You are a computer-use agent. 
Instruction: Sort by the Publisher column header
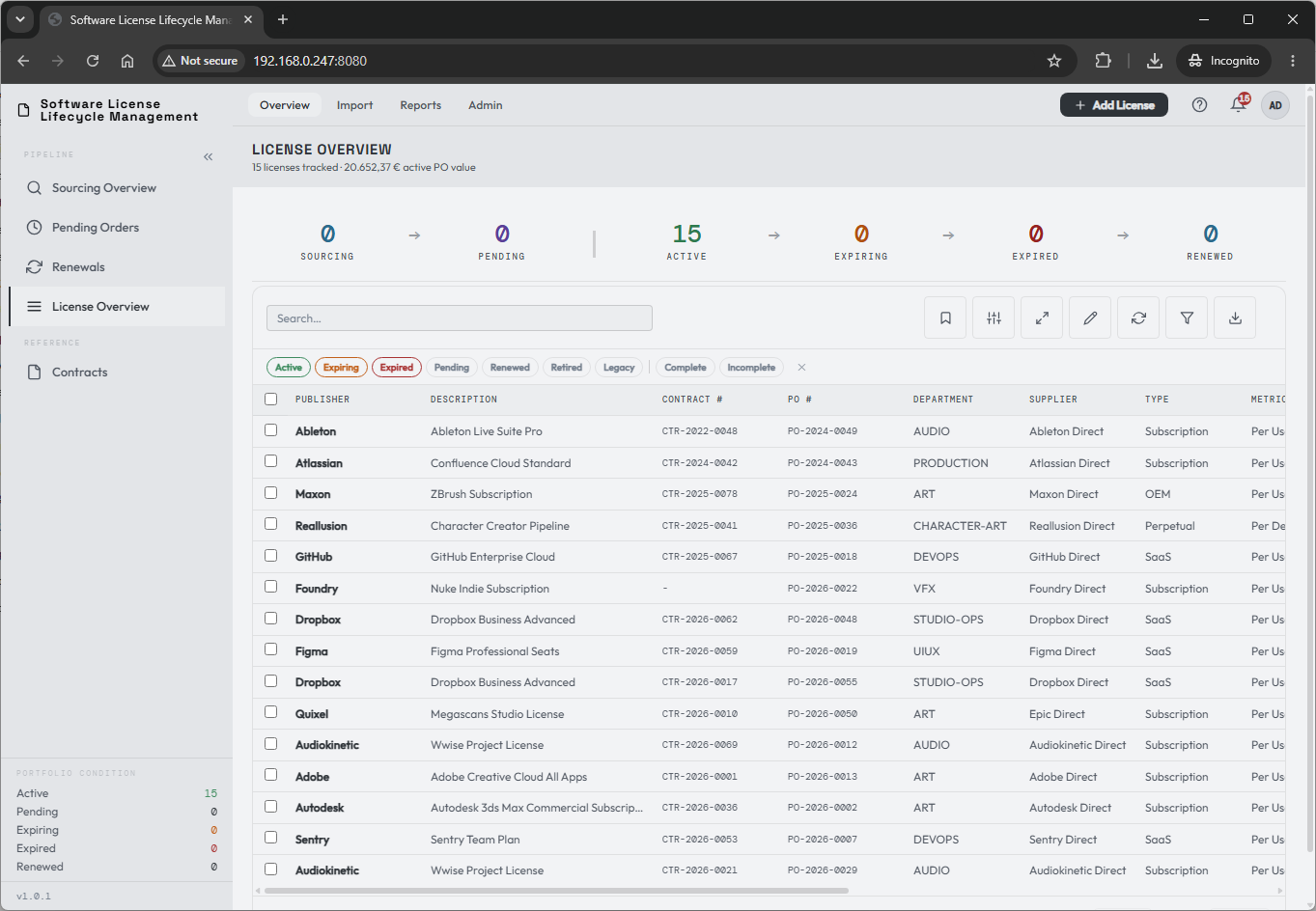(x=322, y=400)
